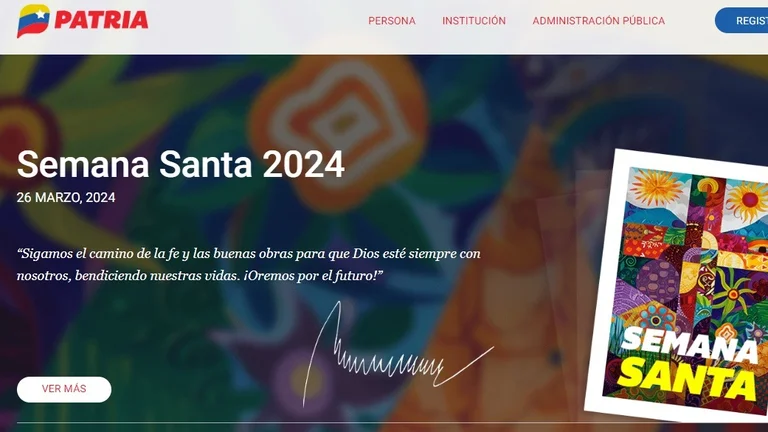The width and height of the screenshot is (768, 432).
Task: Click the phrase ¡Oremos por el futuro!
Action: [313, 276]
